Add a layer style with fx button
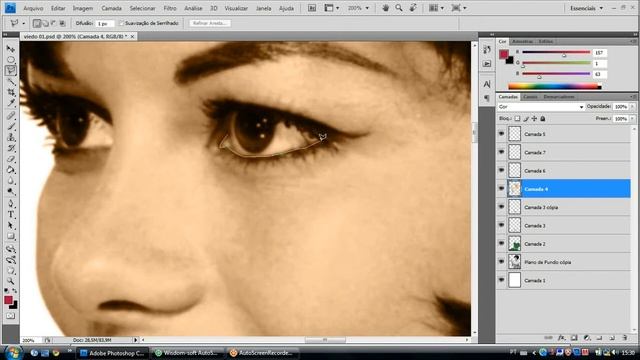Screen dimensions: 640x360 [561, 338]
